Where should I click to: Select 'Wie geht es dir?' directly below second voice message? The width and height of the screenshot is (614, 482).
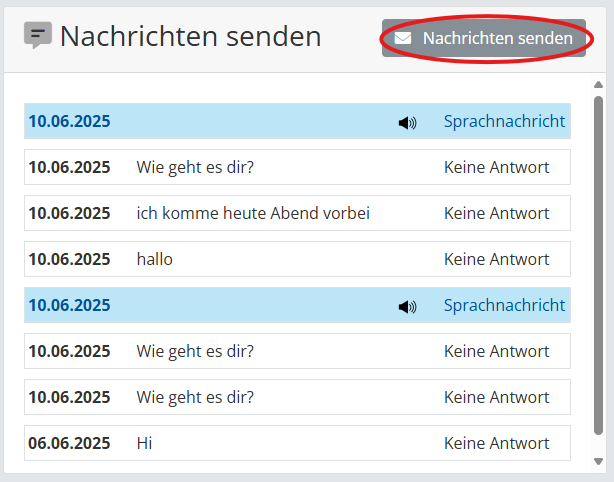pyautogui.click(x=195, y=351)
